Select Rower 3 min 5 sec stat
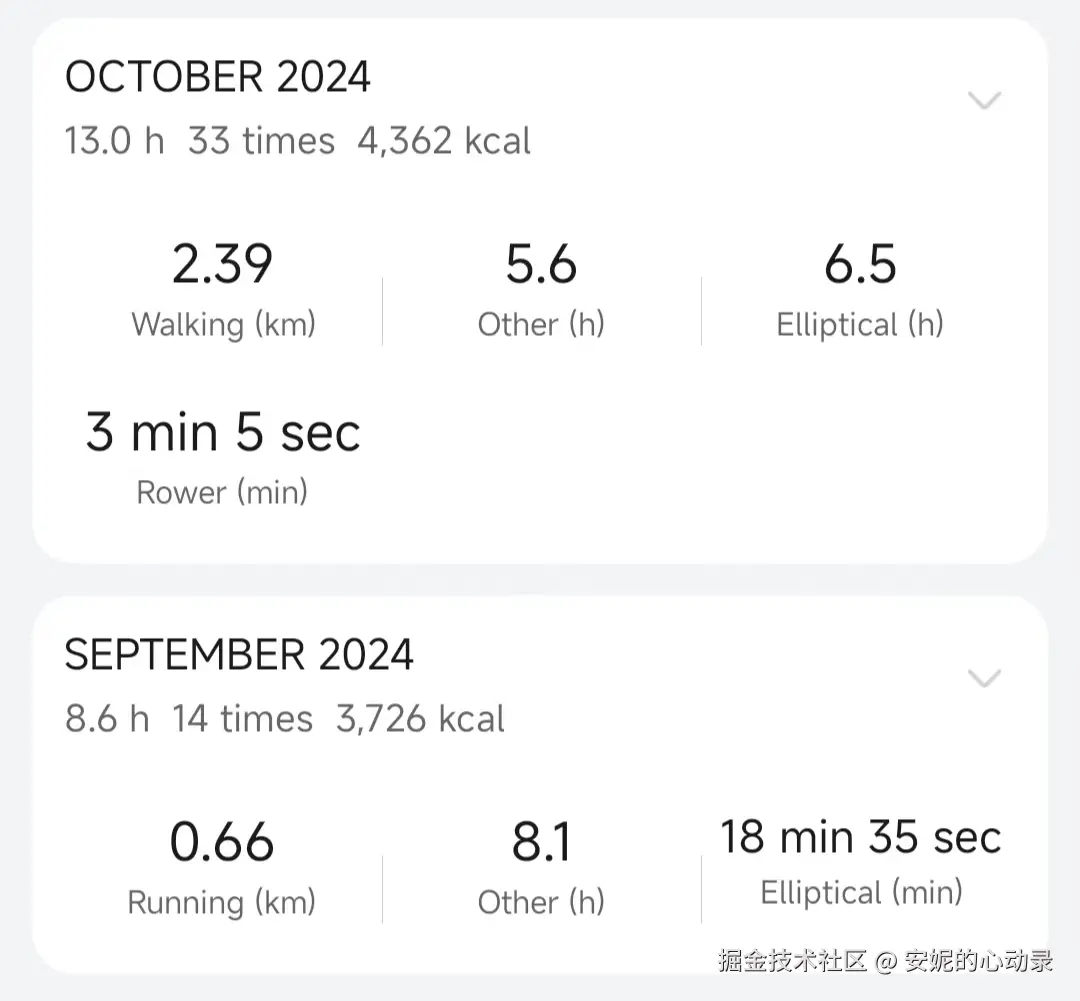This screenshot has width=1080, height=1001. 223,433
